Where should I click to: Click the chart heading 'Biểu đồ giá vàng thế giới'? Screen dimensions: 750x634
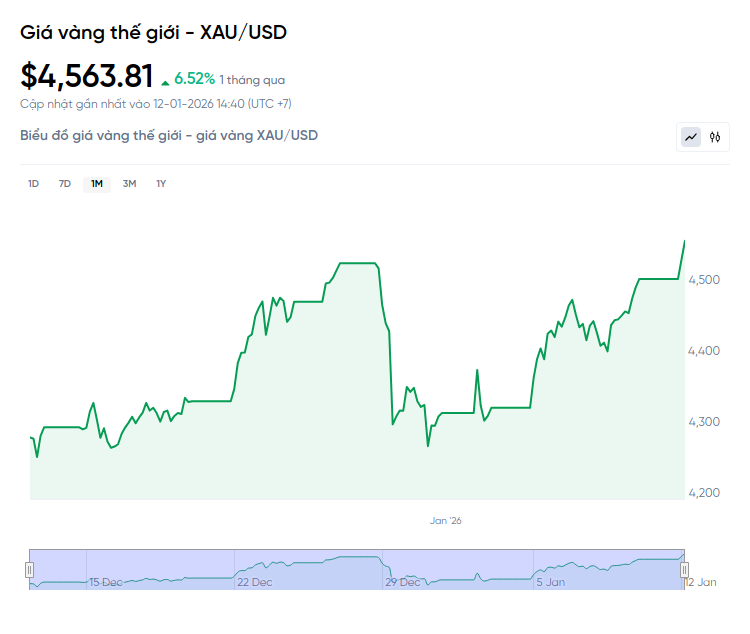click(169, 135)
